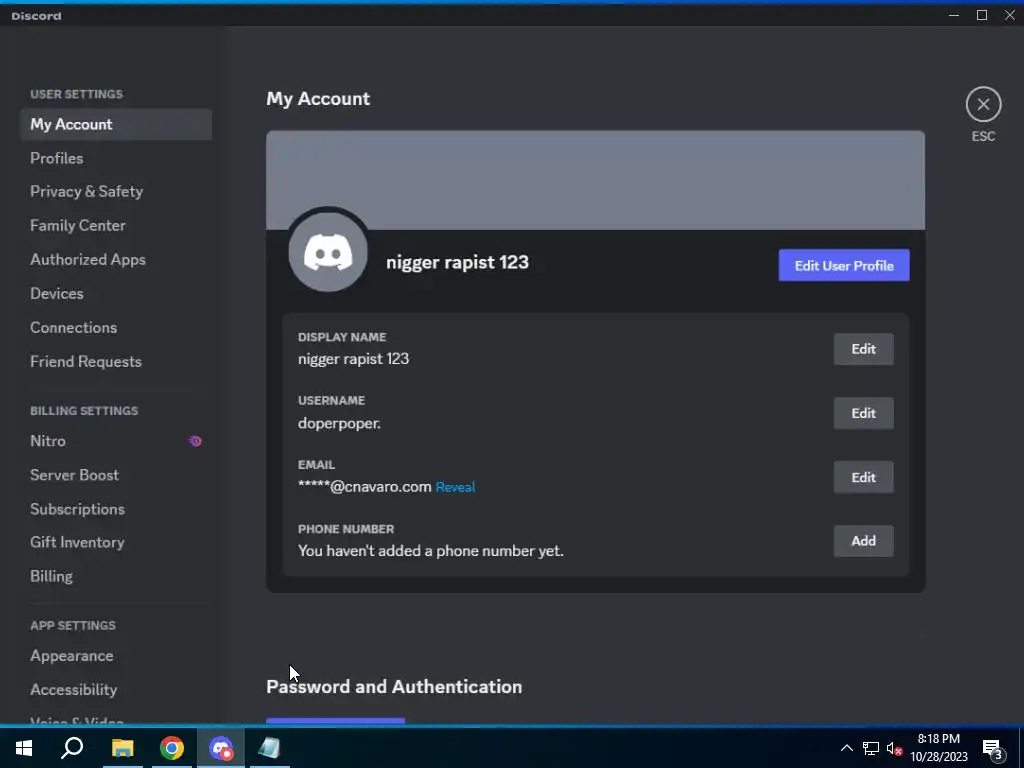Click the BILLING SETTINGS section label
This screenshot has width=1024, height=768.
point(84,411)
